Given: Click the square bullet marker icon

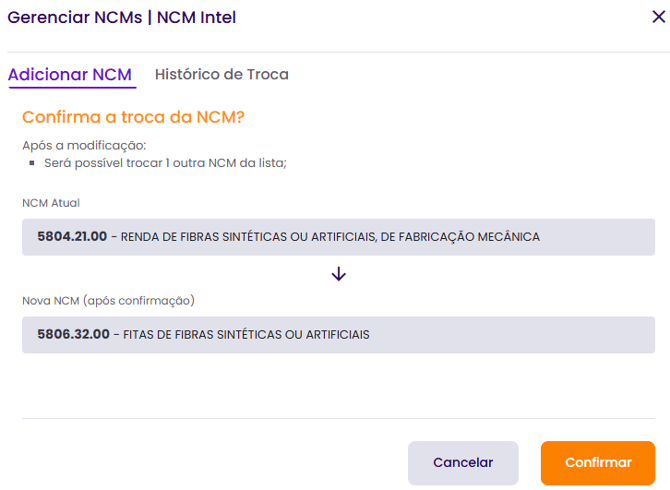Looking at the screenshot, I should (x=33, y=162).
